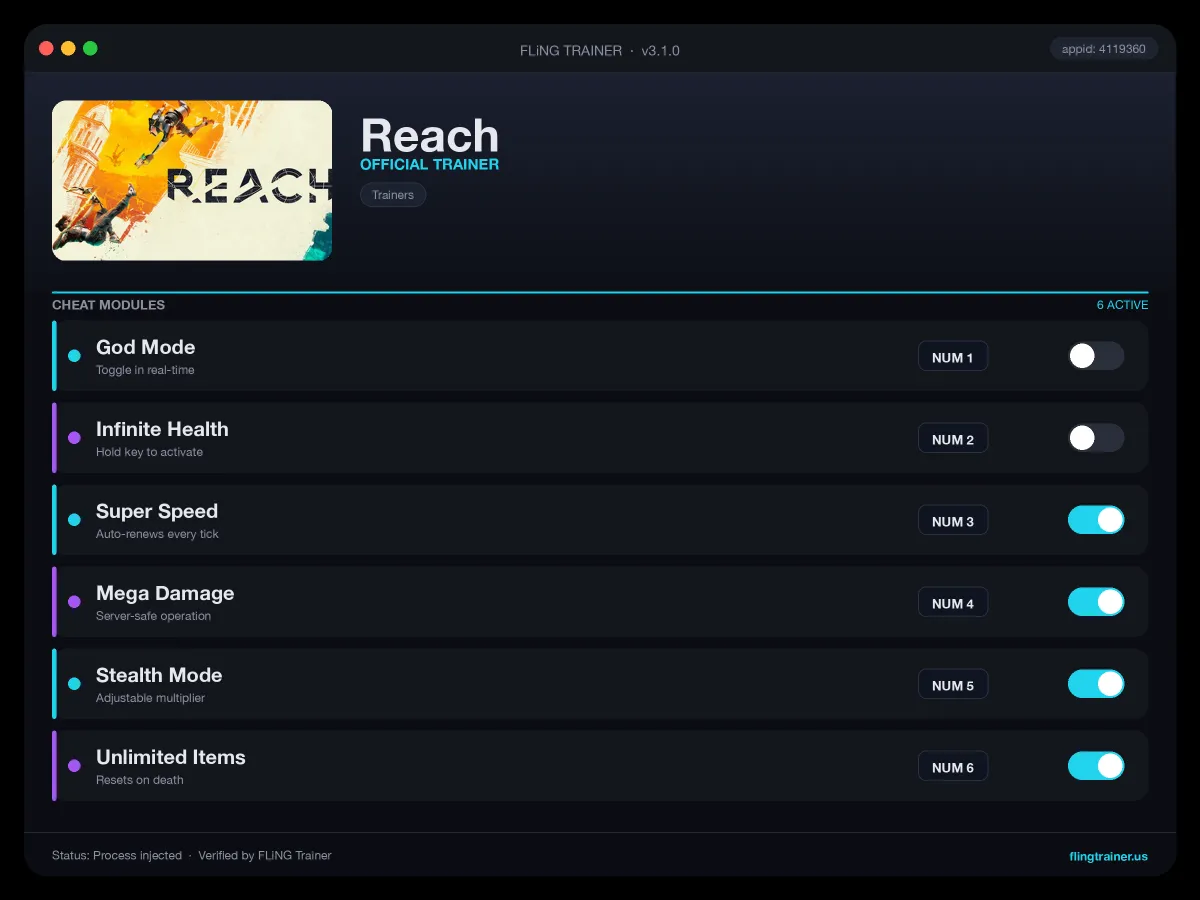Click the NUM 1 hotkey button
The image size is (1200, 900).
pyautogui.click(x=953, y=357)
